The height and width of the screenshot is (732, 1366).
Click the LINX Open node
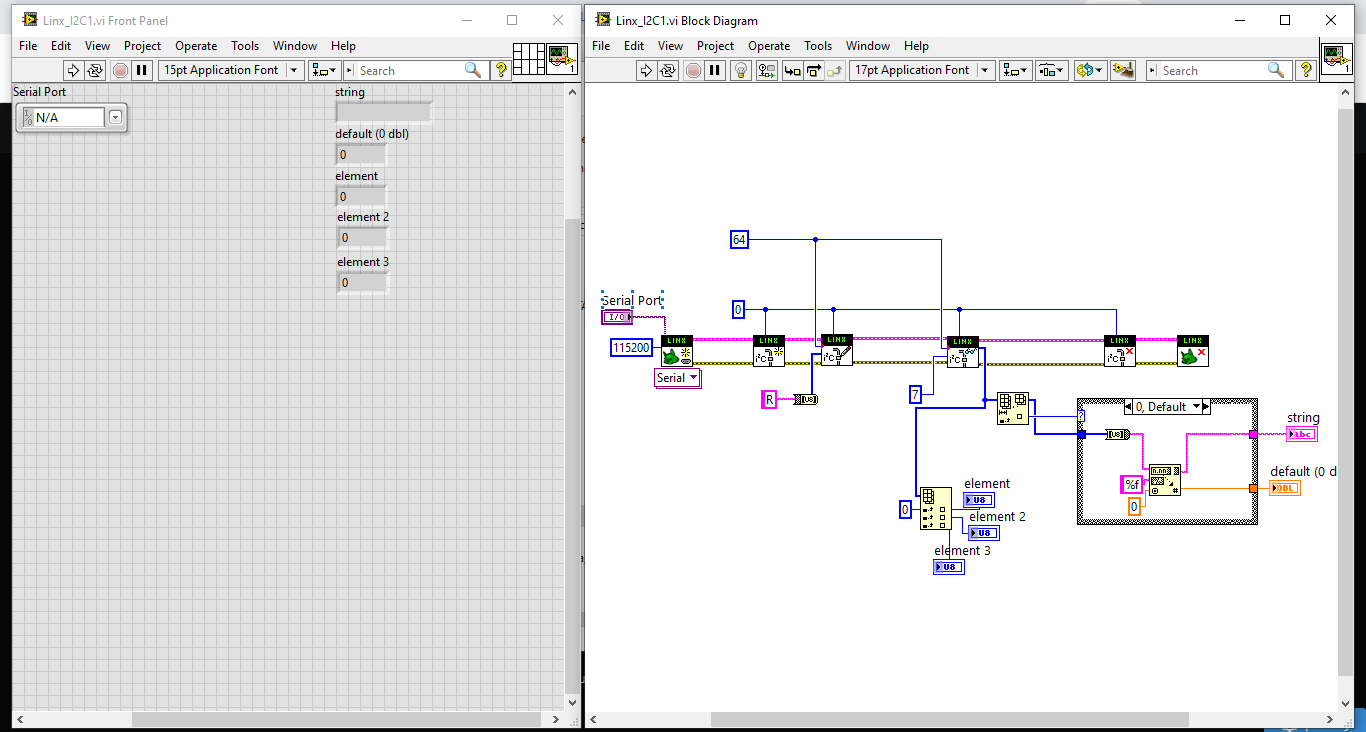click(x=677, y=351)
